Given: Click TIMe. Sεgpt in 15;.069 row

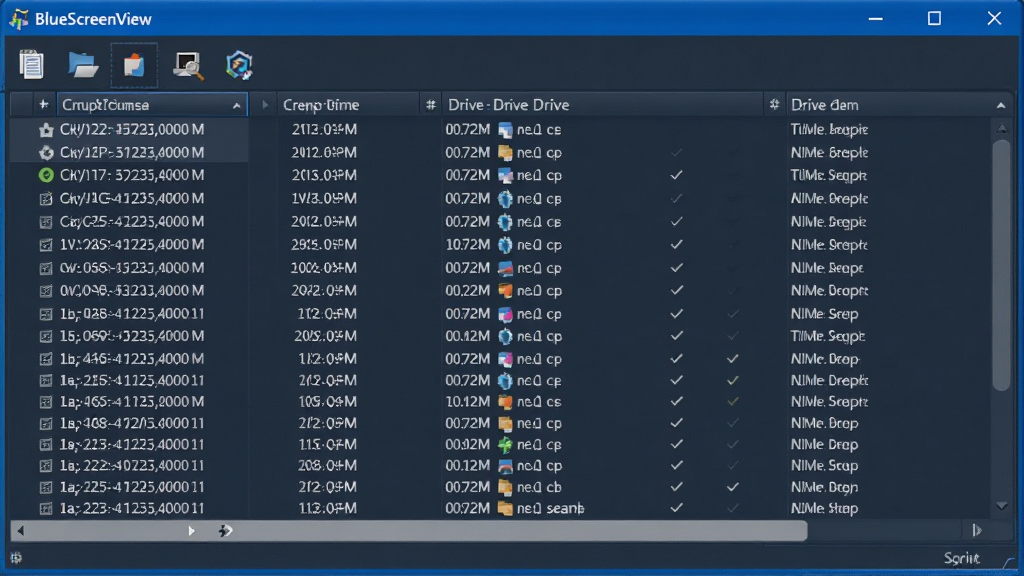Looking at the screenshot, I should click(827, 336).
